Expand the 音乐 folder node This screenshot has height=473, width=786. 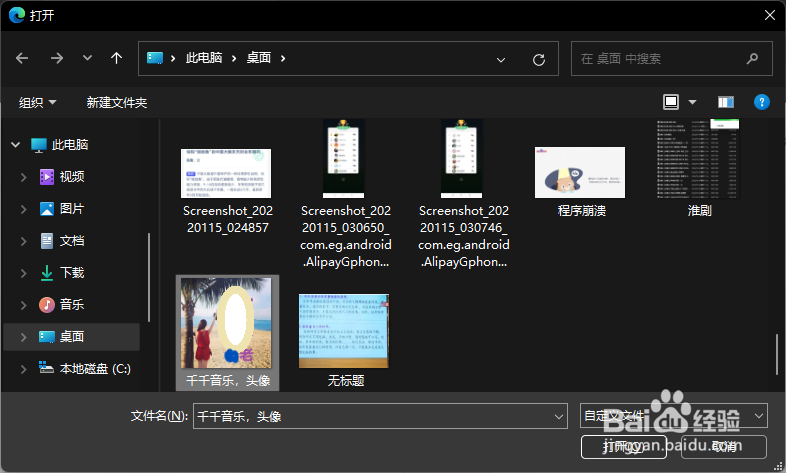tap(24, 305)
